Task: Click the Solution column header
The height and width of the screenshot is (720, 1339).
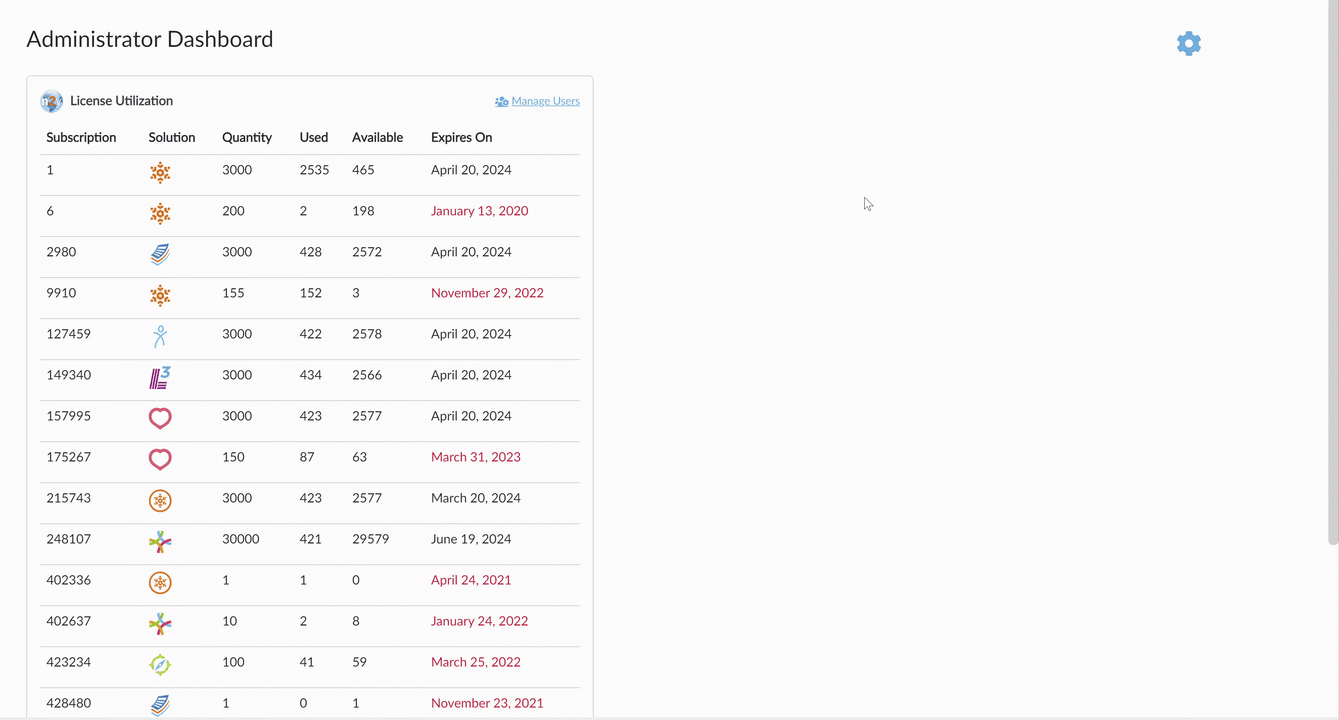Action: tap(172, 137)
